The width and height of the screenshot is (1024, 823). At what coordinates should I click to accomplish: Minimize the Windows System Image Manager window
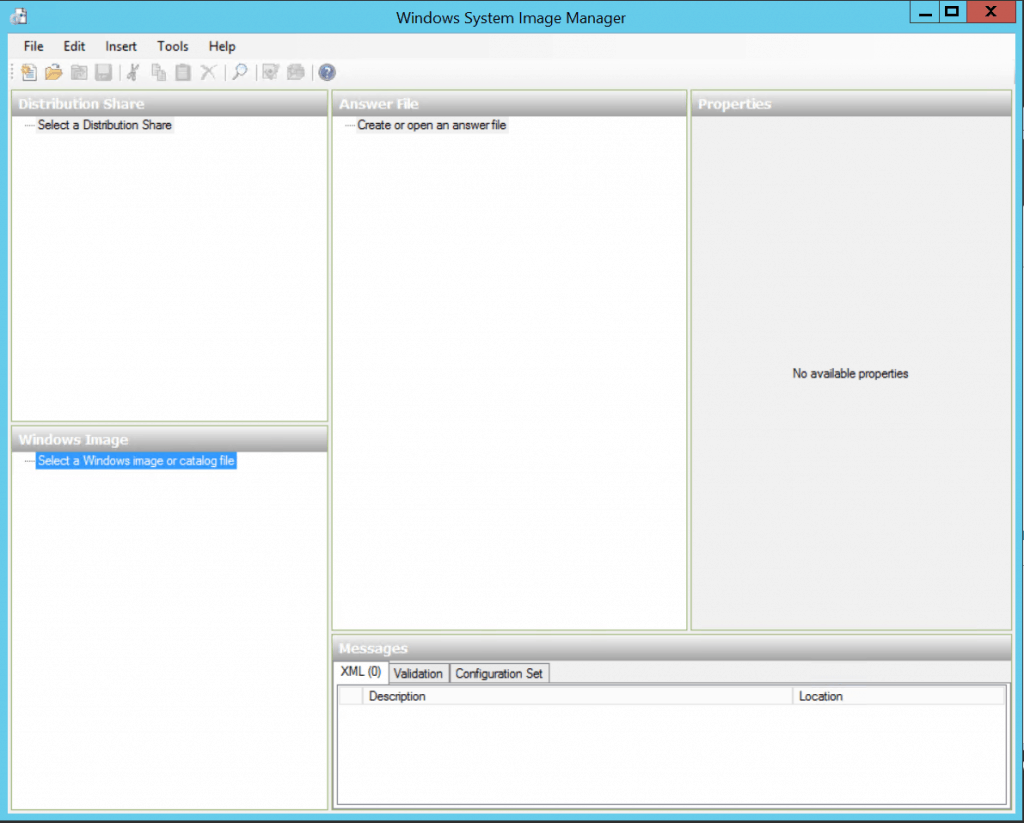925,12
